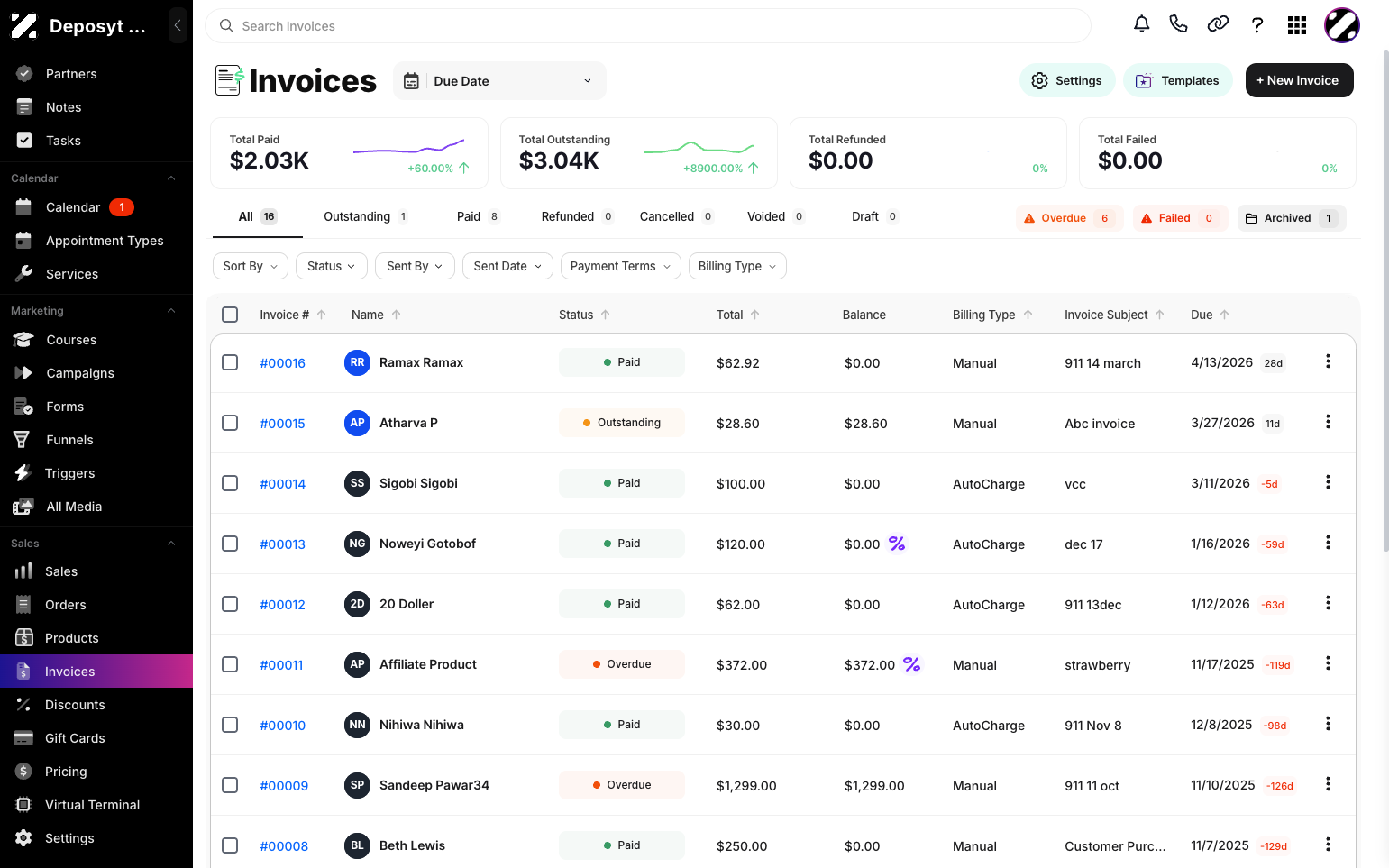Click the SP avatar for Sandeep Pawar34
This screenshot has height=868, width=1389.
357,785
